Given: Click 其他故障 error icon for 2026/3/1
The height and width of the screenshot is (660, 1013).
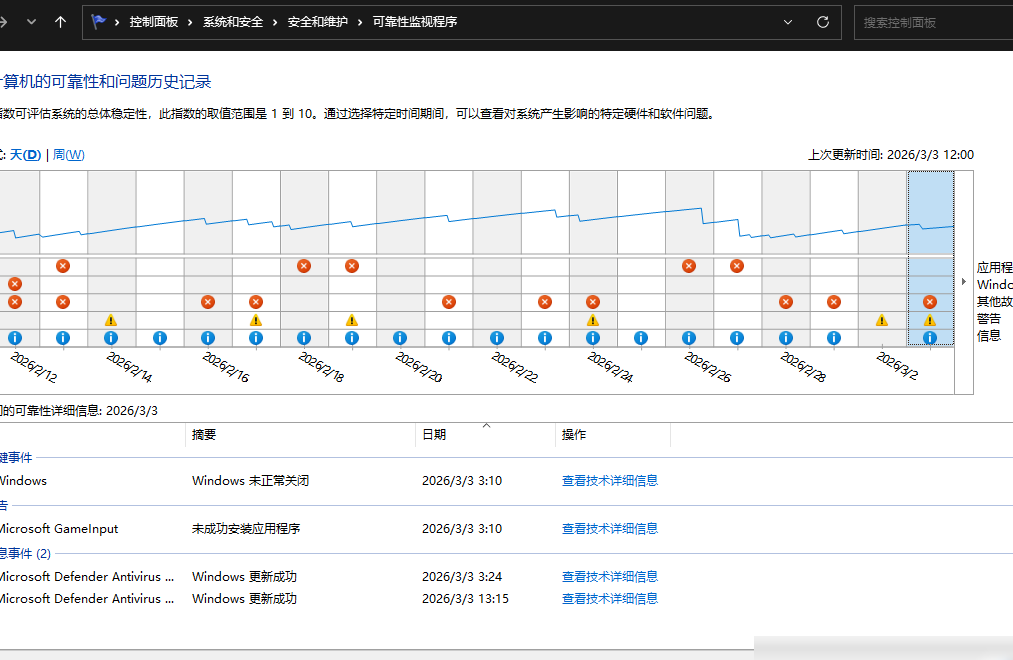Looking at the screenshot, I should coord(833,302).
